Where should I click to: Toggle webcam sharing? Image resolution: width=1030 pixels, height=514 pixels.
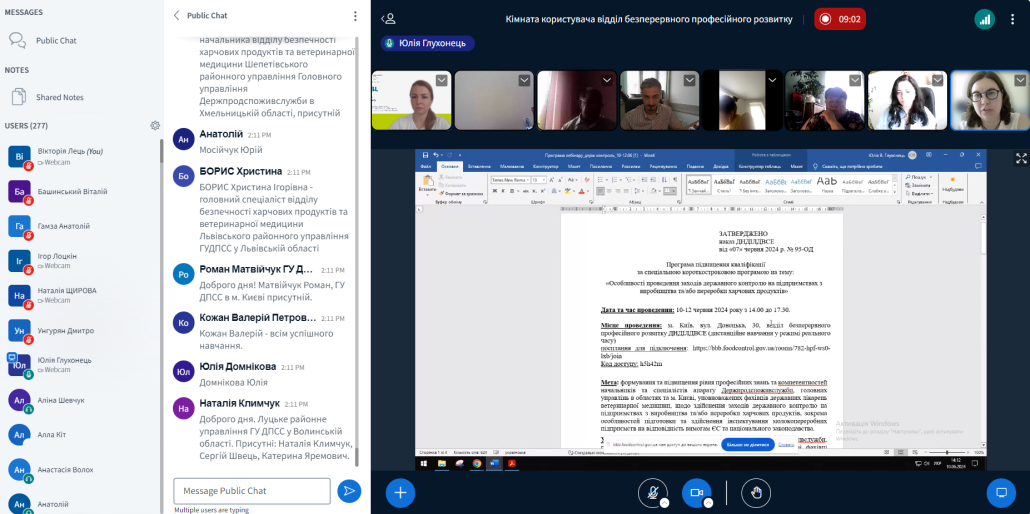(696, 492)
